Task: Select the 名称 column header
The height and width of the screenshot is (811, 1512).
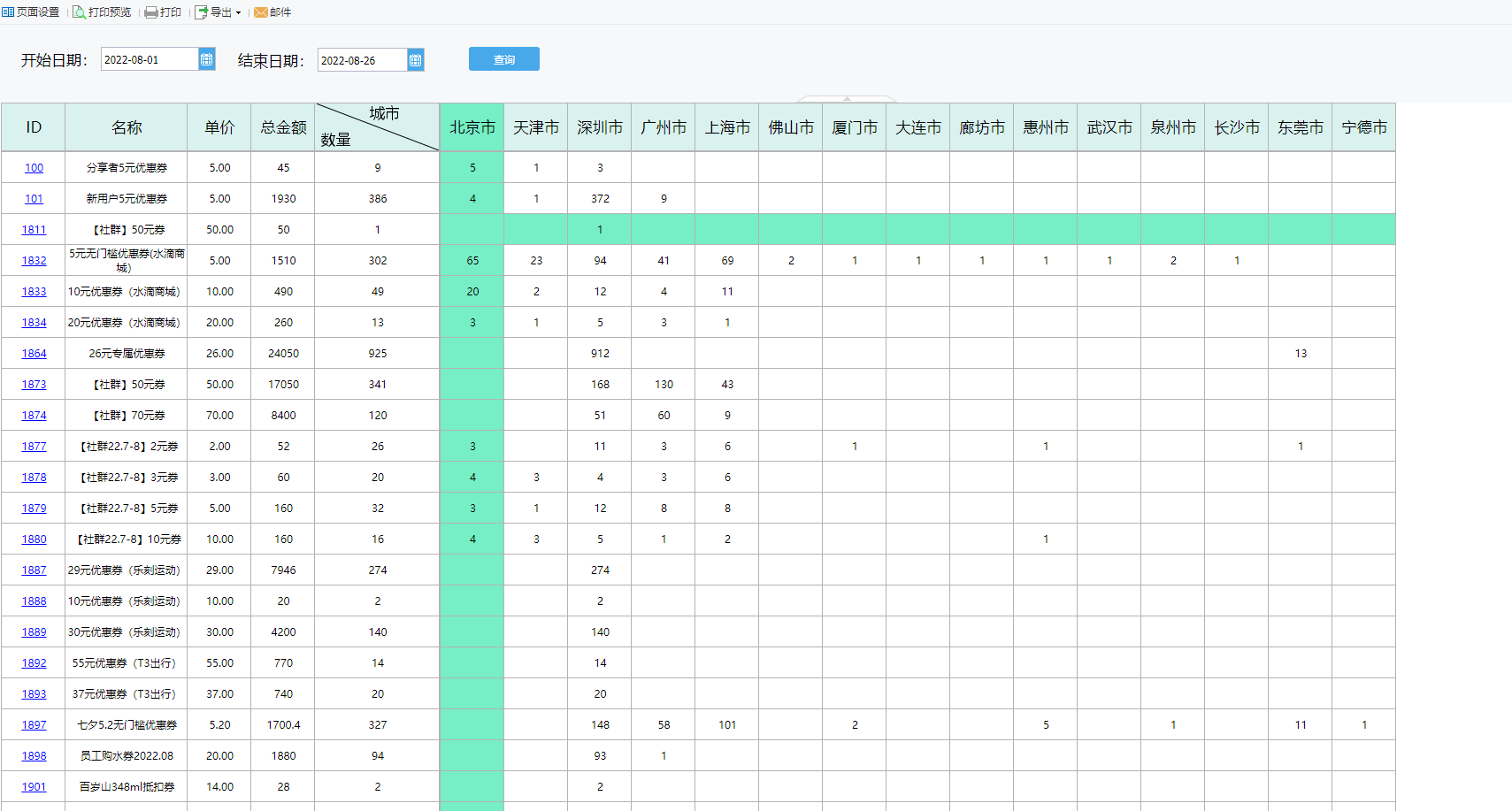Action: [x=127, y=127]
